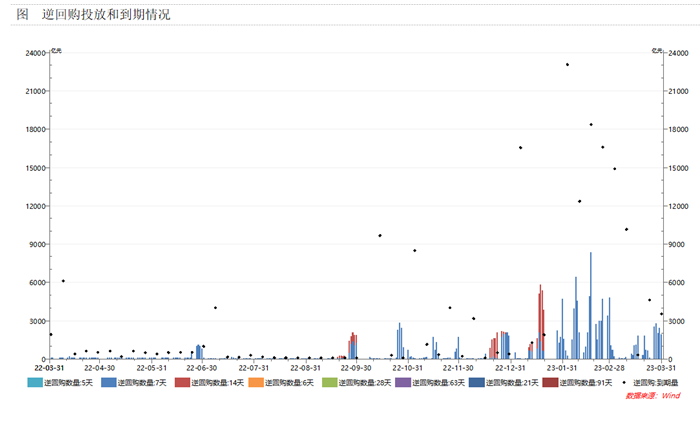Click the purple 逆回购数量:63天 legend swatch
The height and width of the screenshot is (421, 700).
[403, 383]
